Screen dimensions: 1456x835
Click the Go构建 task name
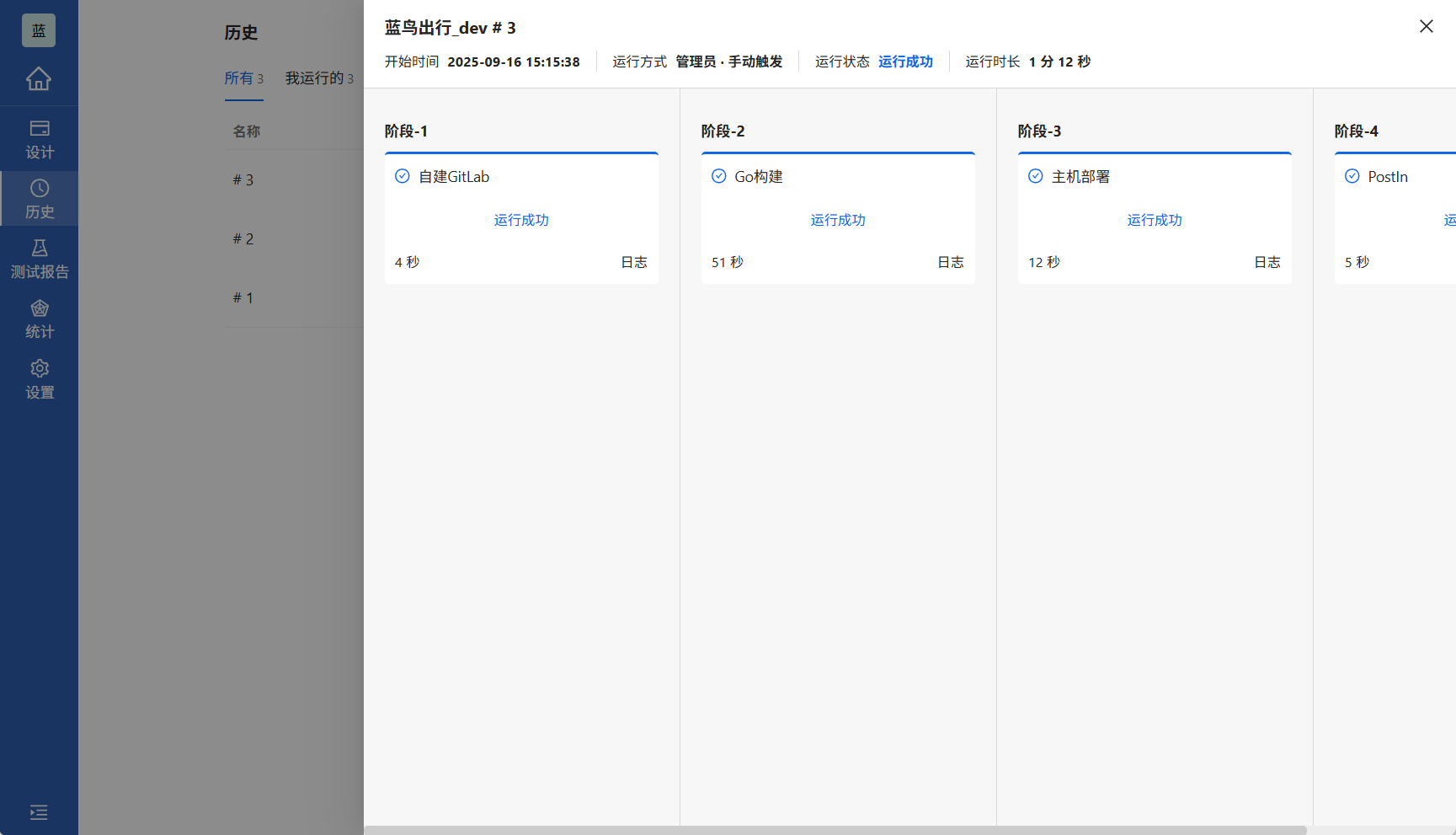click(759, 177)
